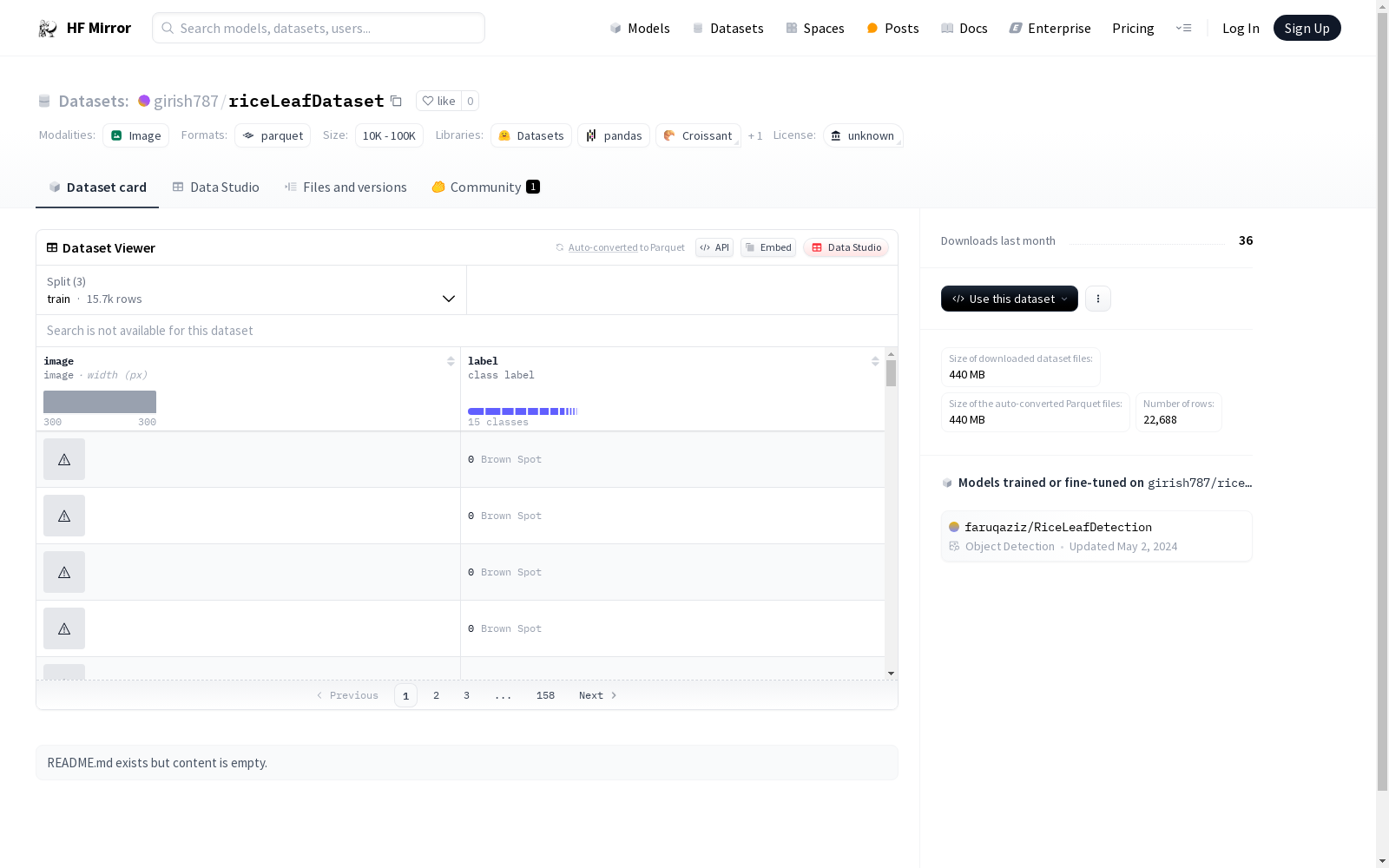Select the parquet format tag
Image resolution: width=1389 pixels, height=868 pixels.
[x=273, y=135]
